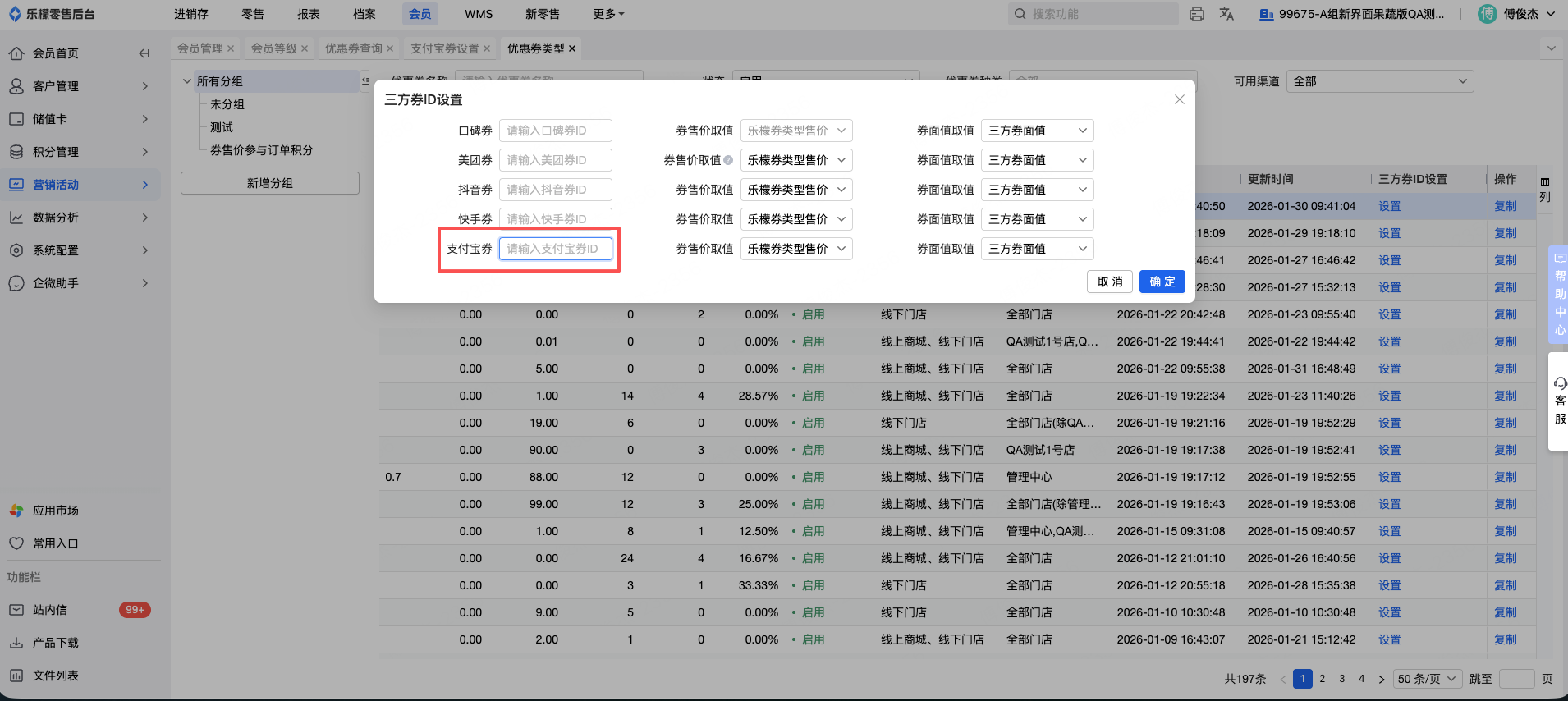Open the 50 条/页 page size dropdown
The height and width of the screenshot is (701, 1568).
(x=1428, y=679)
